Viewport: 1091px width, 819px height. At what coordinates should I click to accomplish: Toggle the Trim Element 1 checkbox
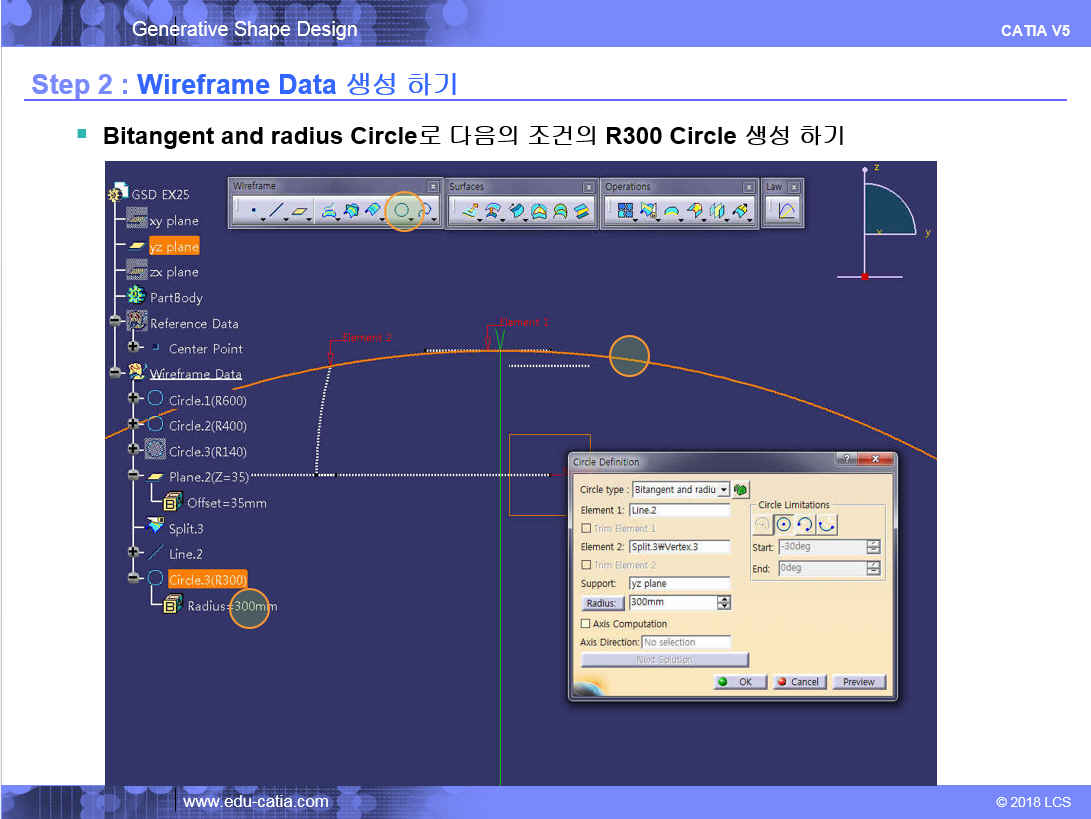click(586, 528)
